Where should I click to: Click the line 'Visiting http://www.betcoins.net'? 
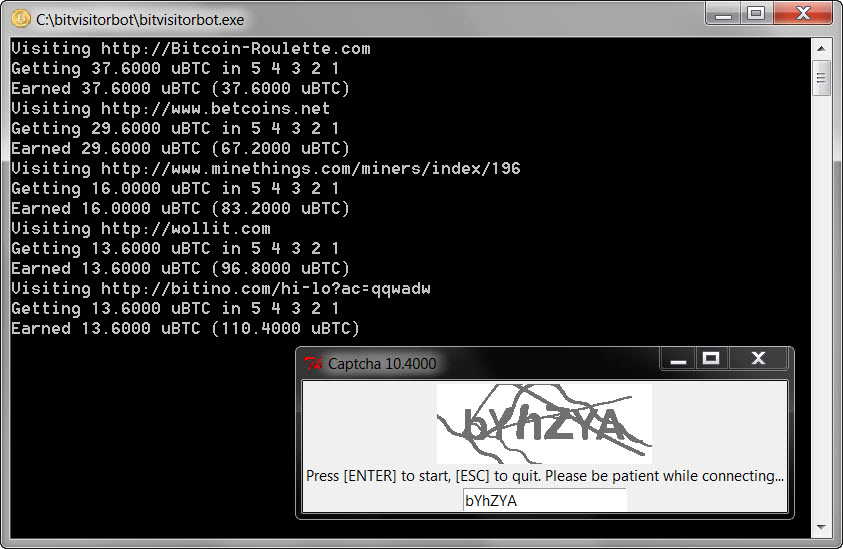pyautogui.click(x=170, y=109)
